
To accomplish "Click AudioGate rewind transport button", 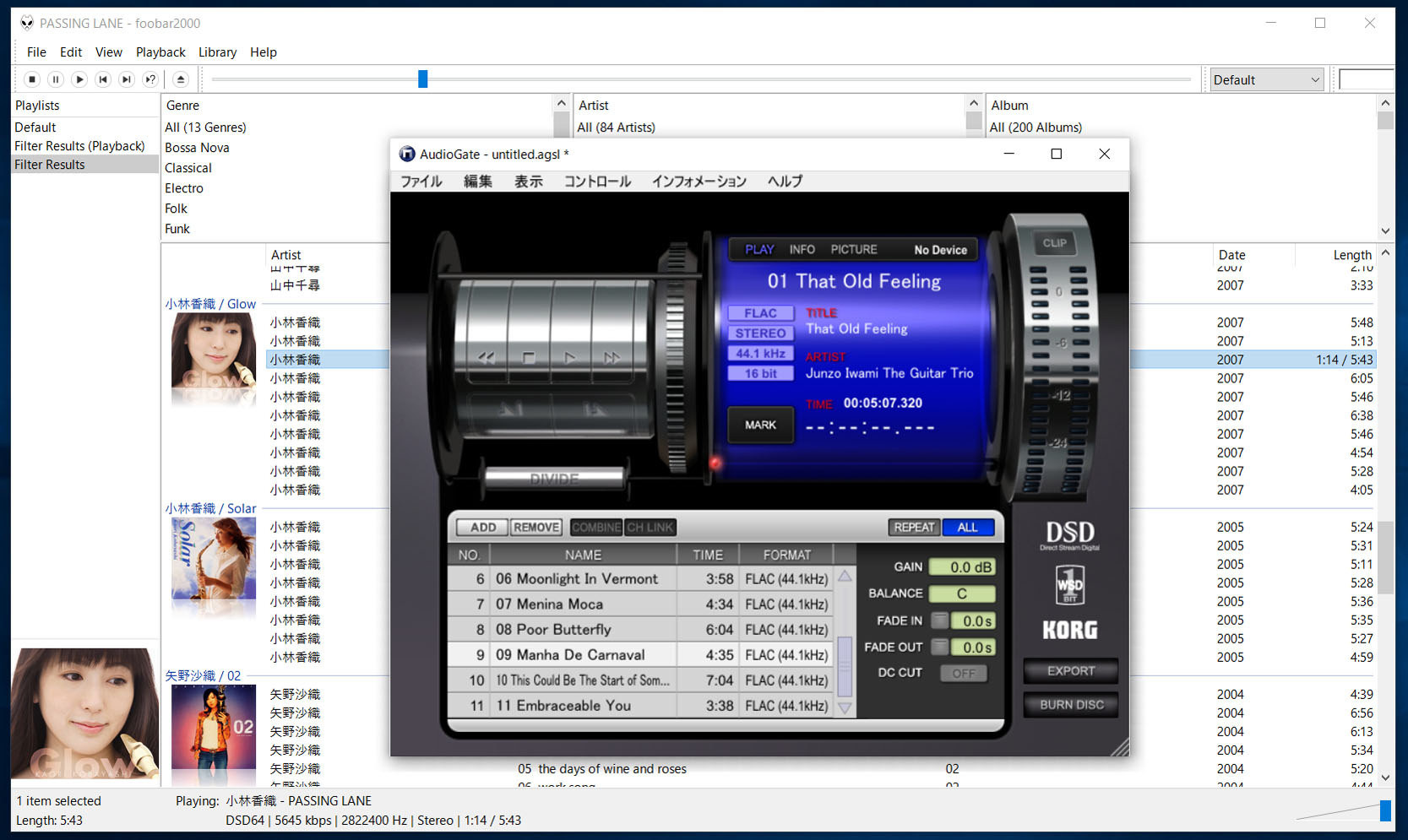I will pos(487,357).
